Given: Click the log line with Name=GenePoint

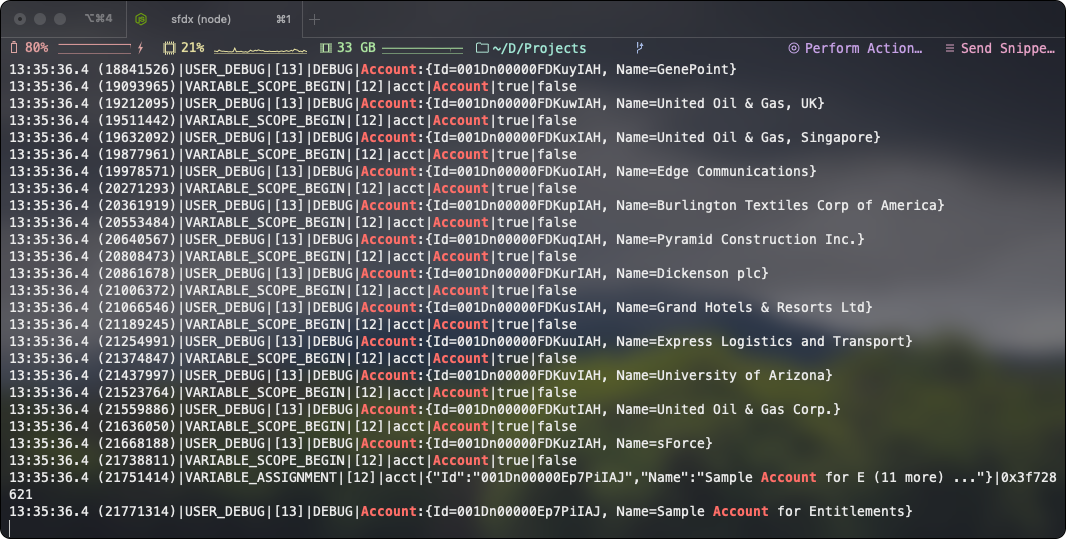Looking at the screenshot, I should [373, 69].
